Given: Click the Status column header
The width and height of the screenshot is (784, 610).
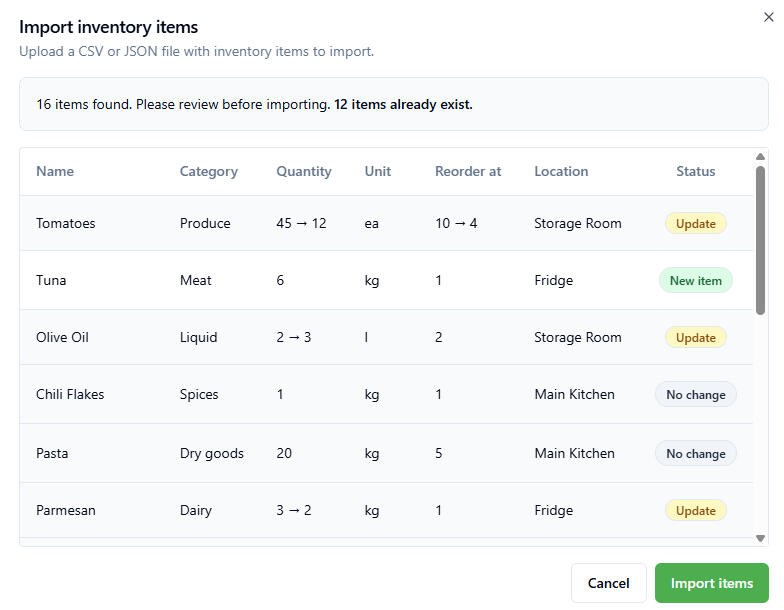Looking at the screenshot, I should coord(695,171).
